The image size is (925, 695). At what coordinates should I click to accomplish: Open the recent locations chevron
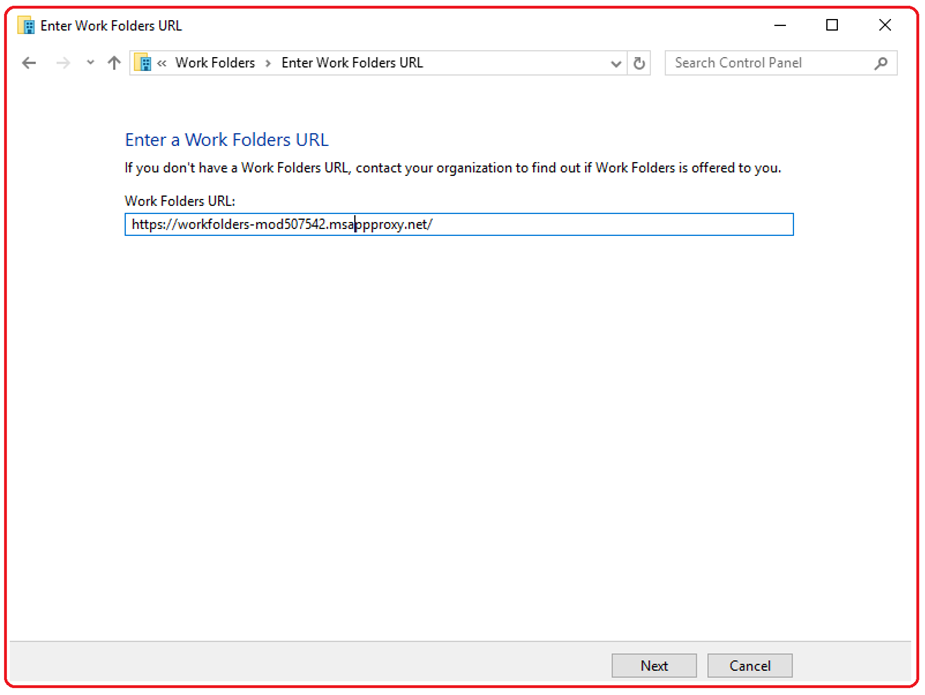pos(90,63)
